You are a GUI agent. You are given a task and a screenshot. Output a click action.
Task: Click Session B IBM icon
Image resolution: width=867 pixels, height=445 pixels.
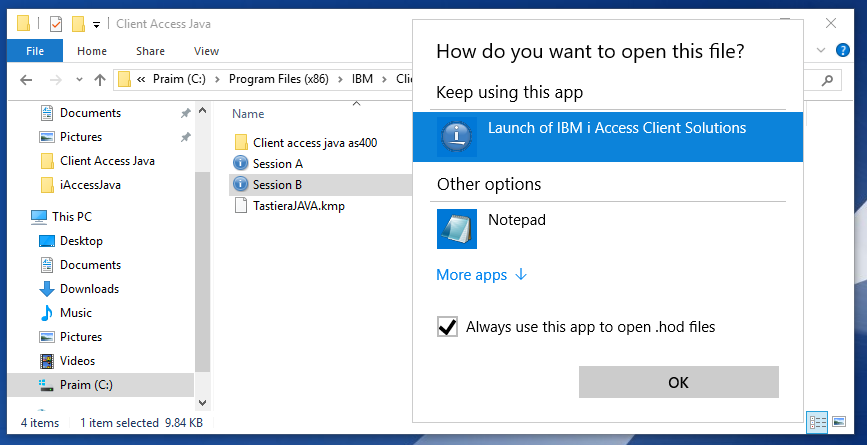[241, 185]
